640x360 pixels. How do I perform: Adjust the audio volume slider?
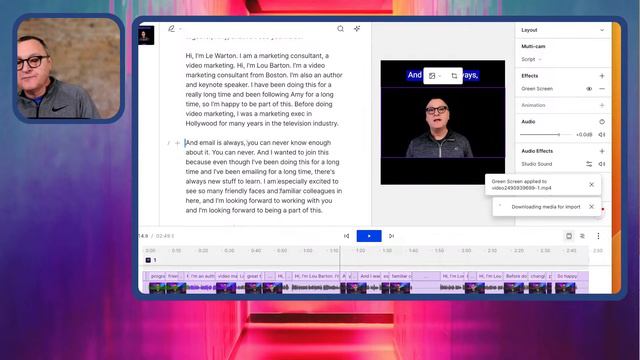[x=545, y=135]
